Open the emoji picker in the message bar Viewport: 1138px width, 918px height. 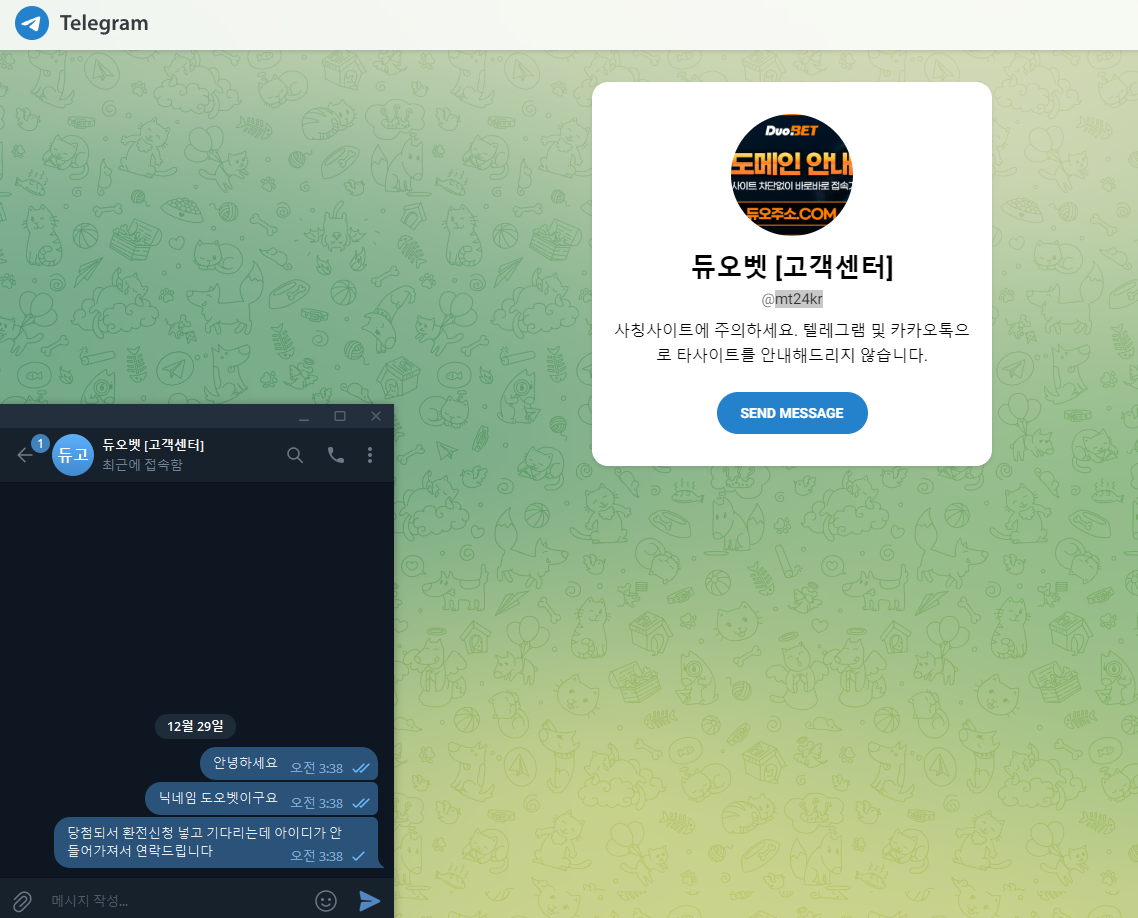[325, 899]
